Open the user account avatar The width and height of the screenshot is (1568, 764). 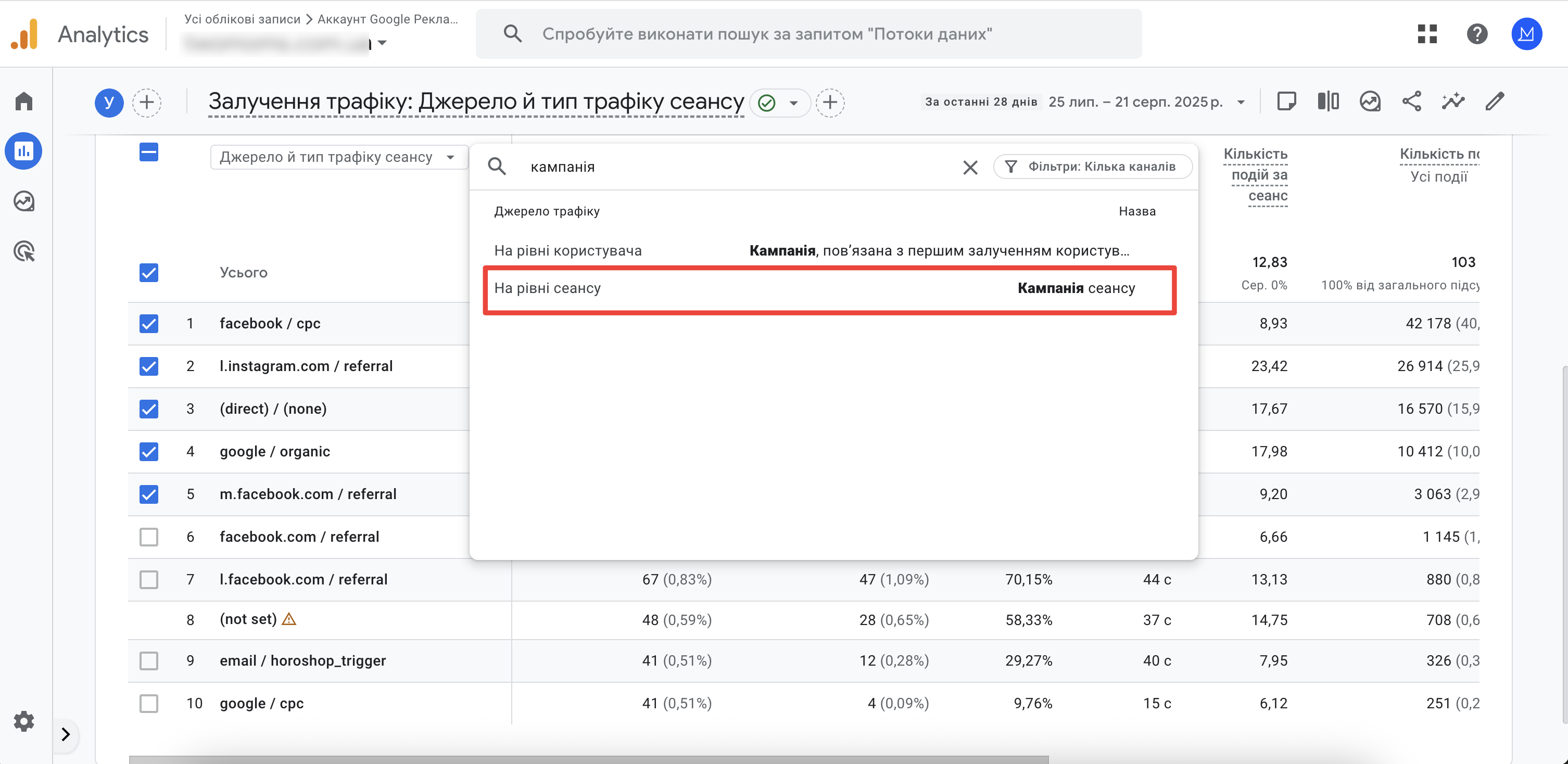tap(1526, 34)
